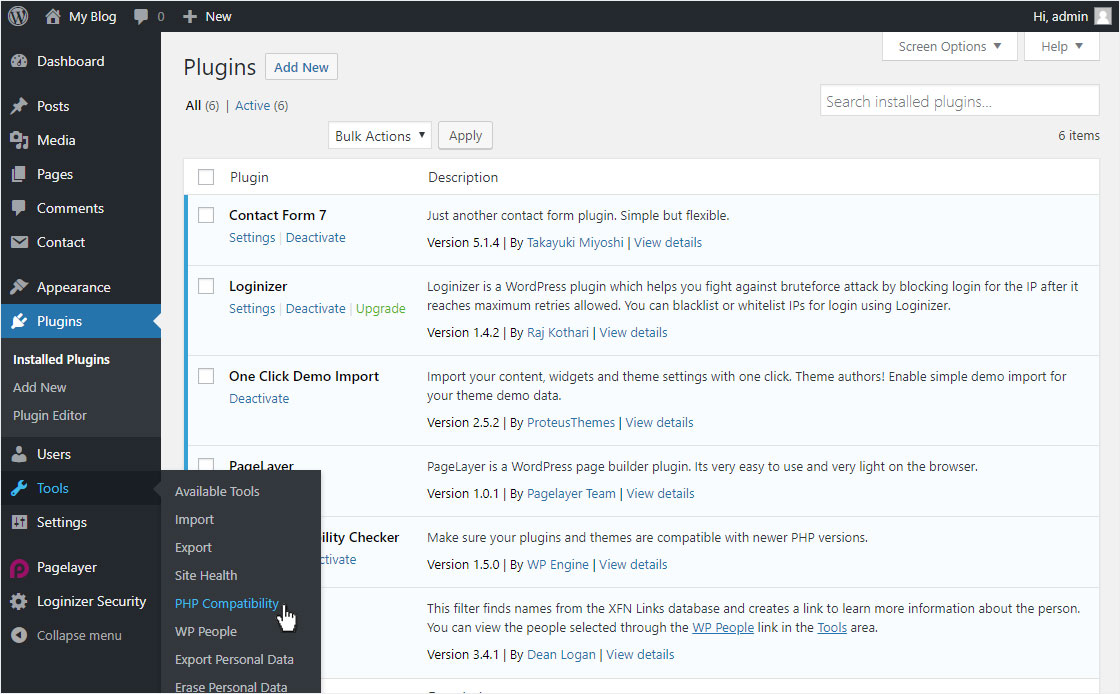Click the WordPress logo icon
The height and width of the screenshot is (694, 1120).
(x=18, y=16)
